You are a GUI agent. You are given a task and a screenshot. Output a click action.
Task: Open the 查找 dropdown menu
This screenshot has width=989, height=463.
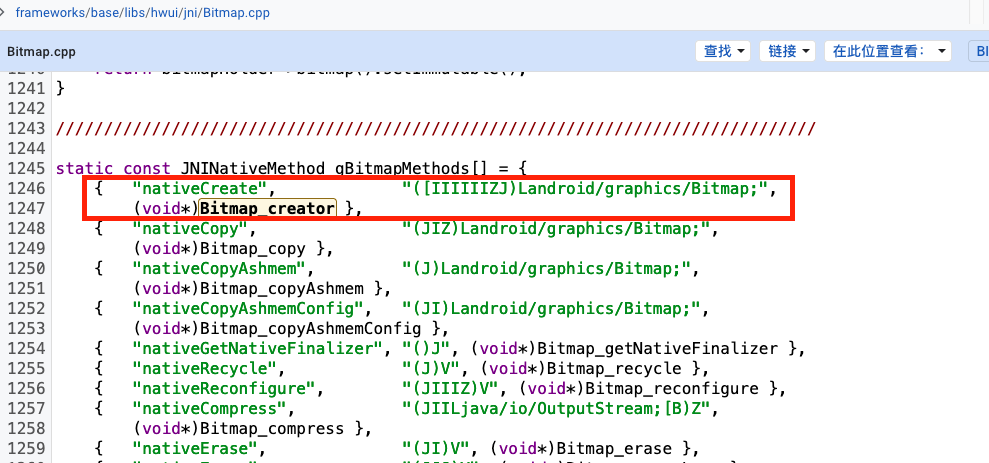click(x=723, y=51)
